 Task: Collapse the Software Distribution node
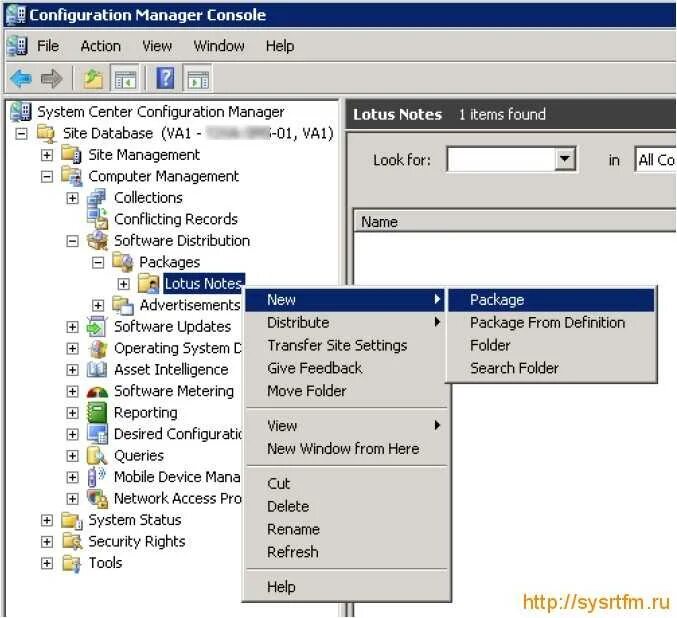pos(73,241)
